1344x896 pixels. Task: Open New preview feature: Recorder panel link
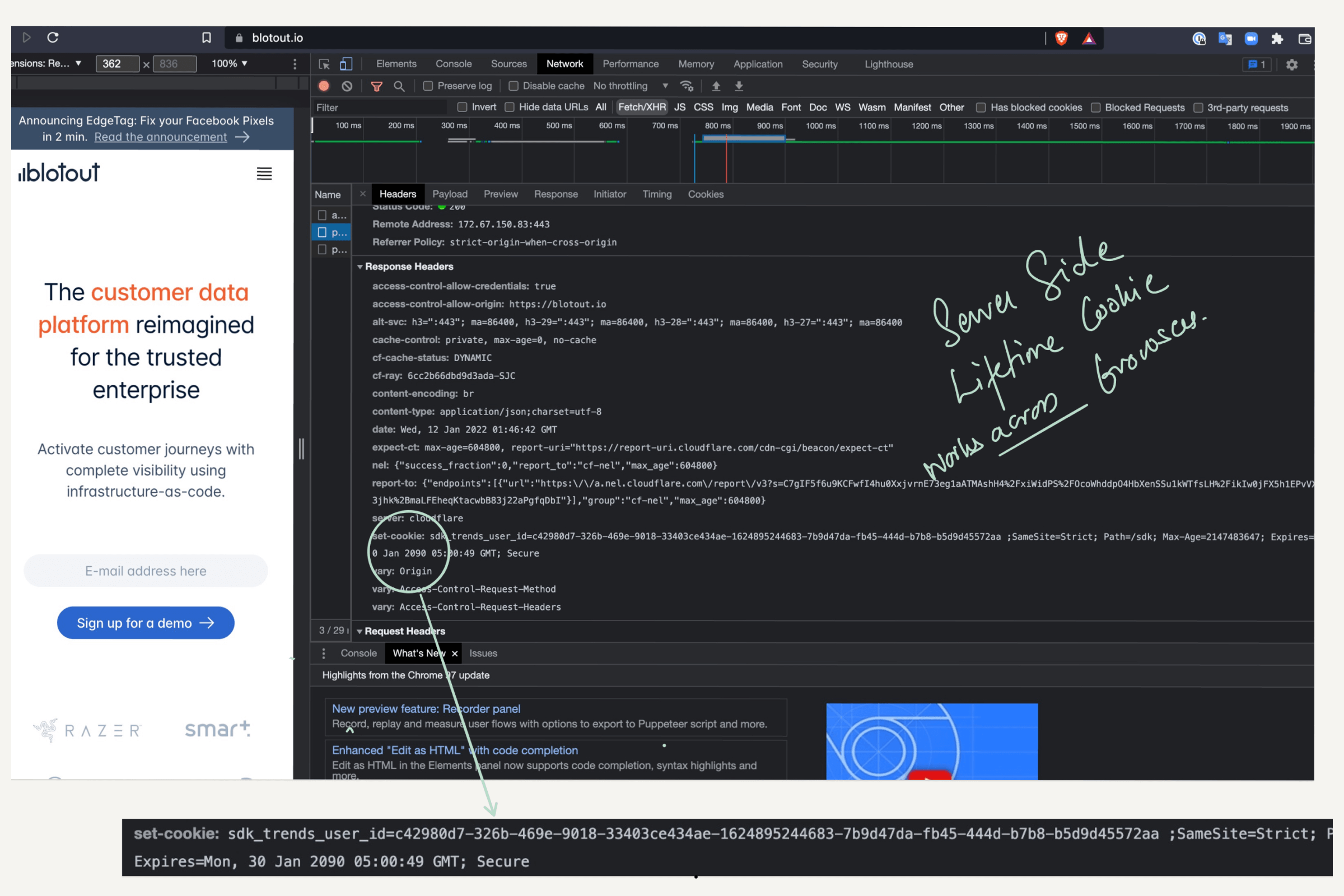pos(426,709)
